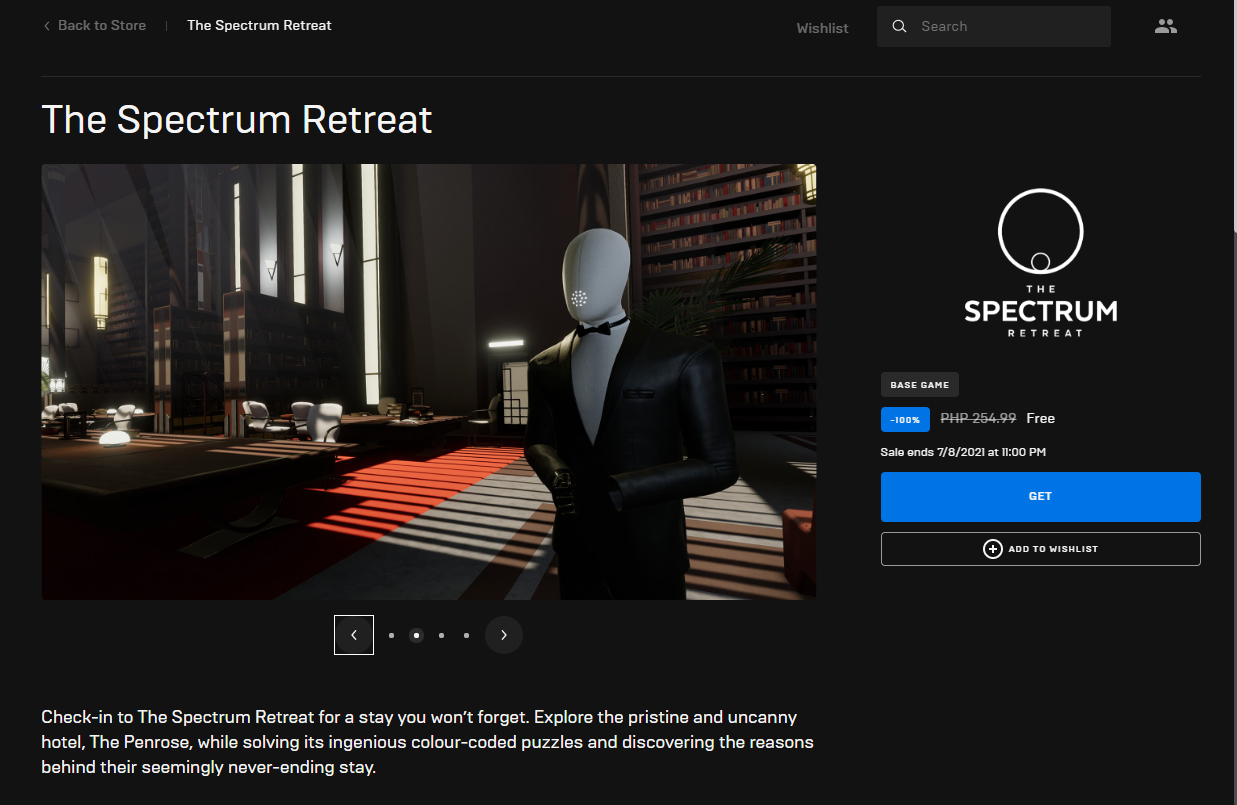Click the plus icon on Add to Wishlist
1237x805 pixels.
(993, 548)
